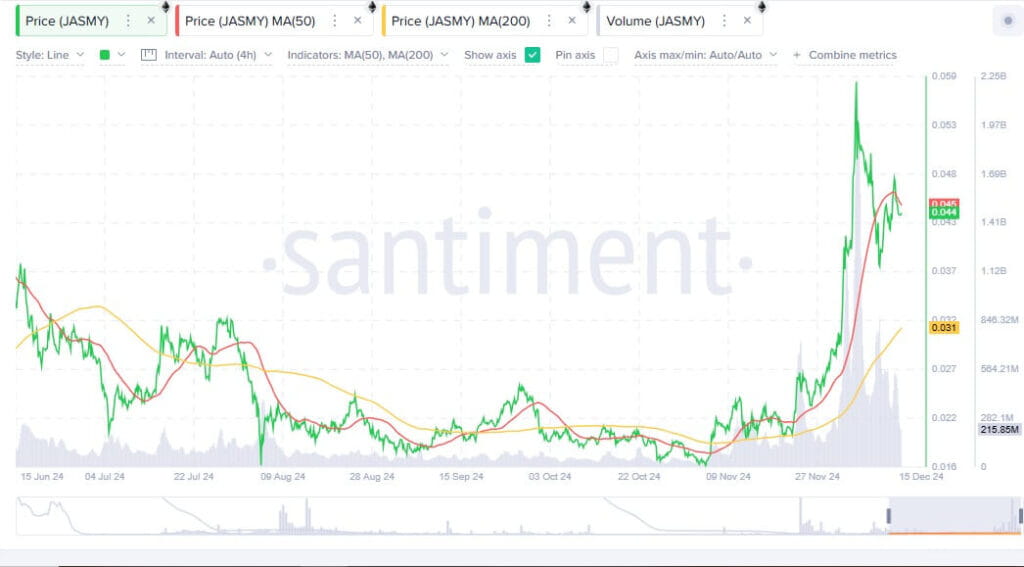Click the round button at top right
Screen dimensions: 1024x567
click(1008, 21)
